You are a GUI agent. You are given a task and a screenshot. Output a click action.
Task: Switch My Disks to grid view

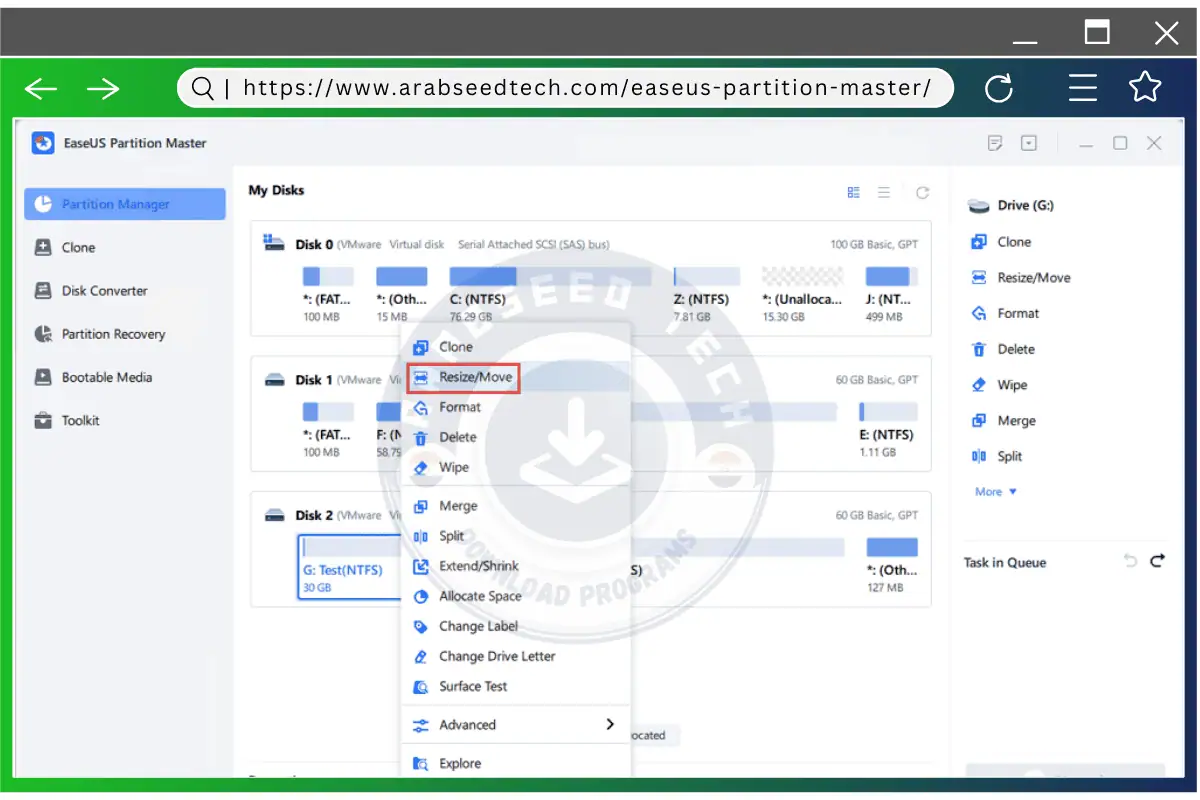point(853,192)
